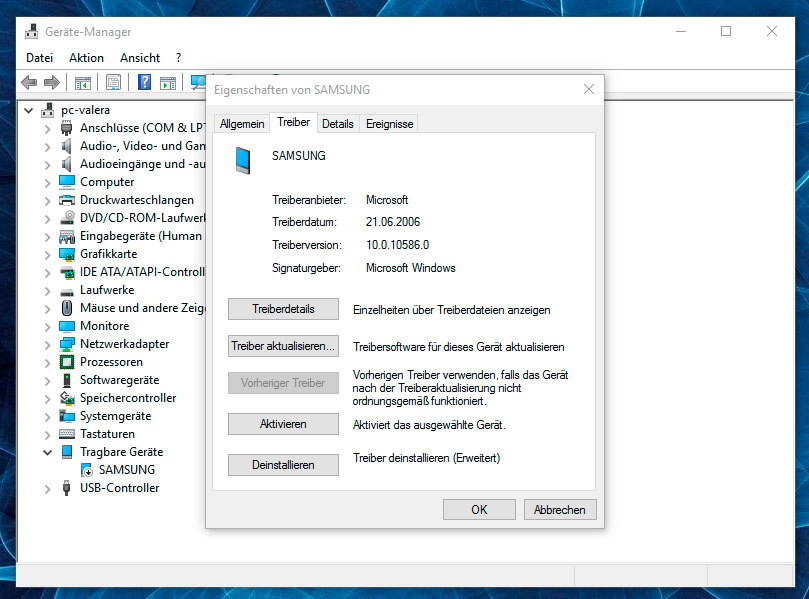Select the Prozessoren tree label
809x599 pixels.
tap(111, 362)
